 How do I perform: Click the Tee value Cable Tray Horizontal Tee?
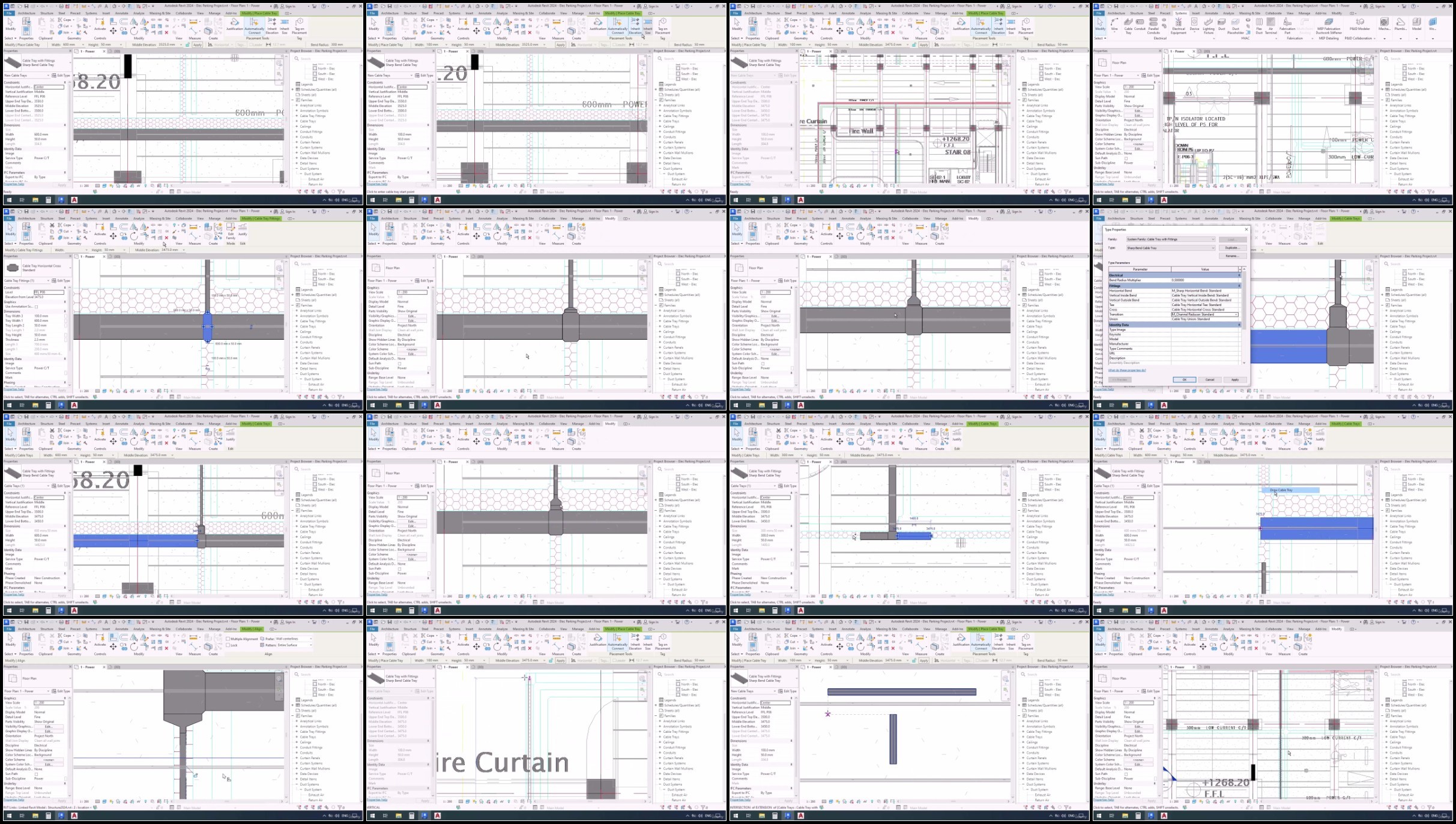pyautogui.click(x=1204, y=305)
